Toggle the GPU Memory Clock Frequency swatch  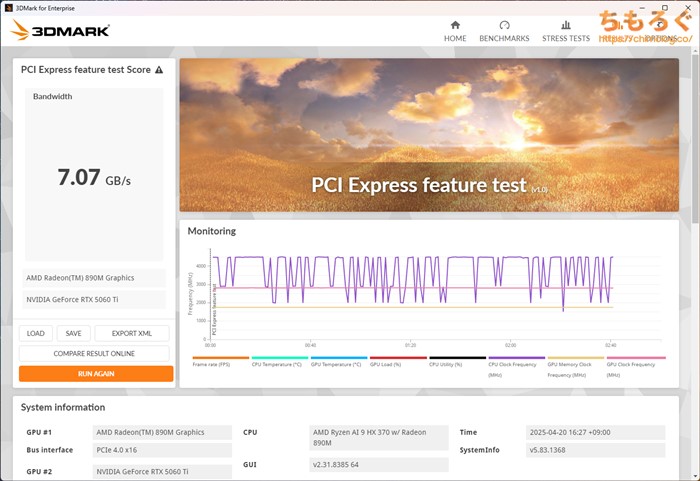[576, 358]
